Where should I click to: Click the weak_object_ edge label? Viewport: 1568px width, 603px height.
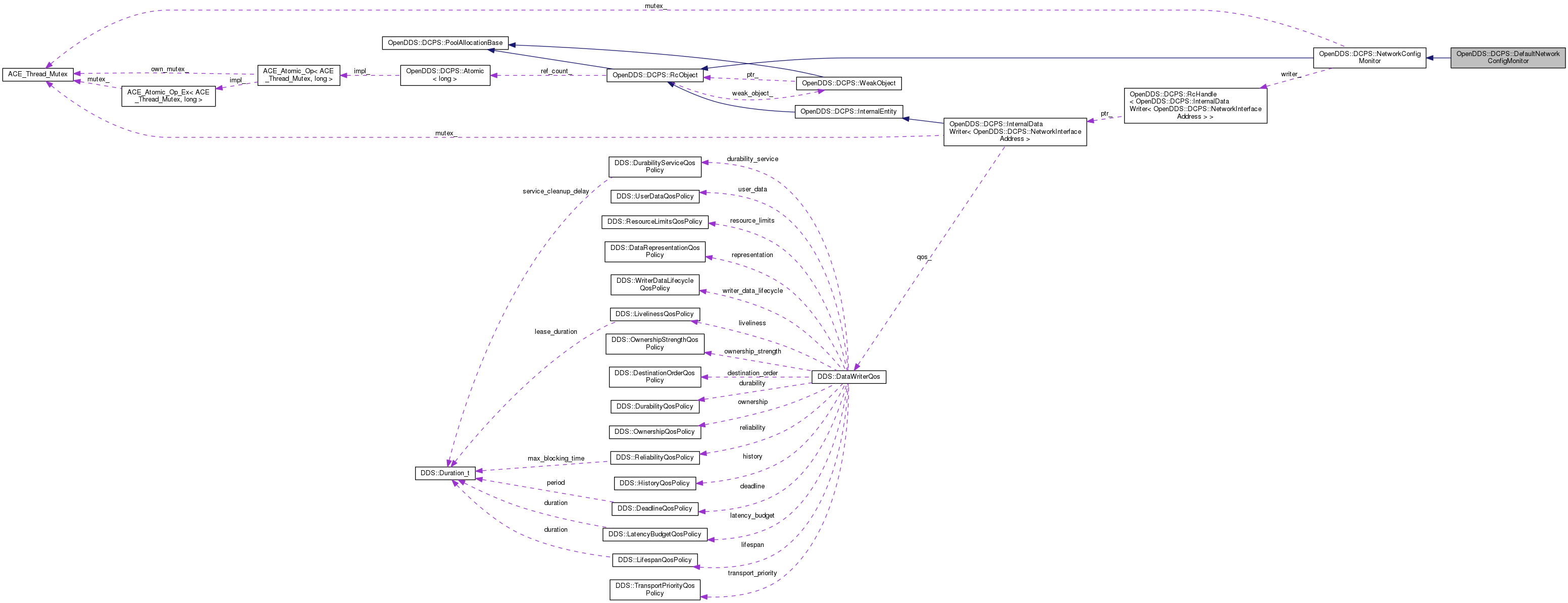tap(752, 94)
